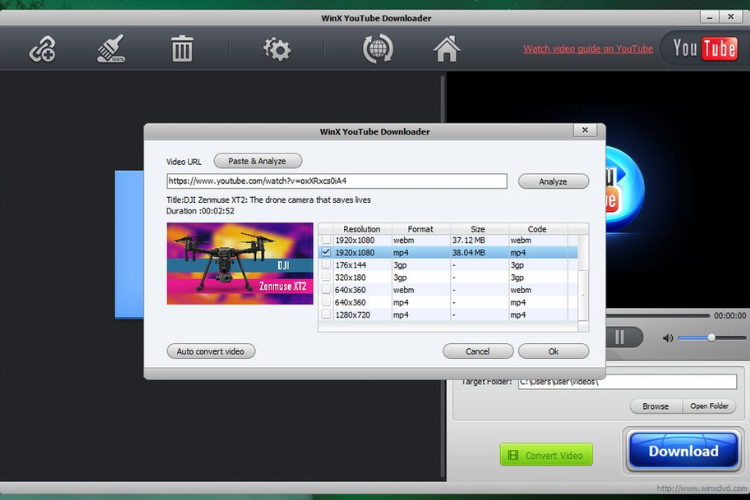Image resolution: width=750 pixels, height=500 pixels.
Task: Click the Paste & Analyze button
Action: 257,161
